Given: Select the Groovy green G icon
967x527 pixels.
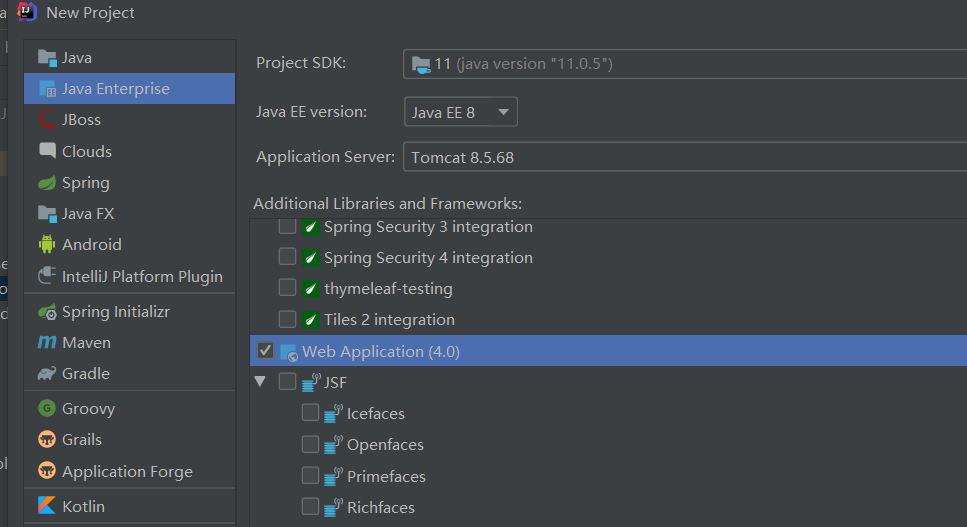Looking at the screenshot, I should 47,408.
